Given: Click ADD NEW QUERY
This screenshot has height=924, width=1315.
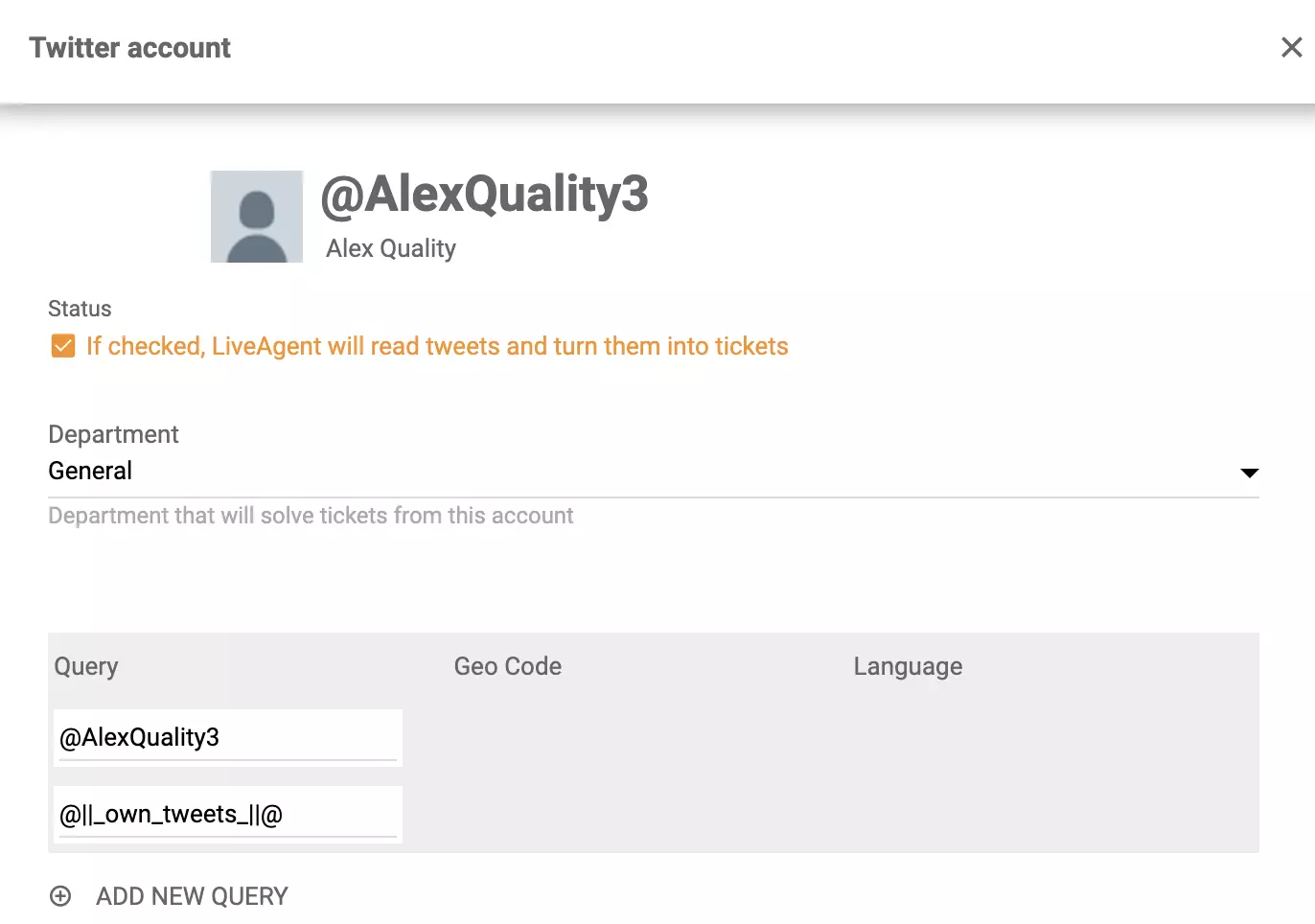Looking at the screenshot, I should point(191,895).
